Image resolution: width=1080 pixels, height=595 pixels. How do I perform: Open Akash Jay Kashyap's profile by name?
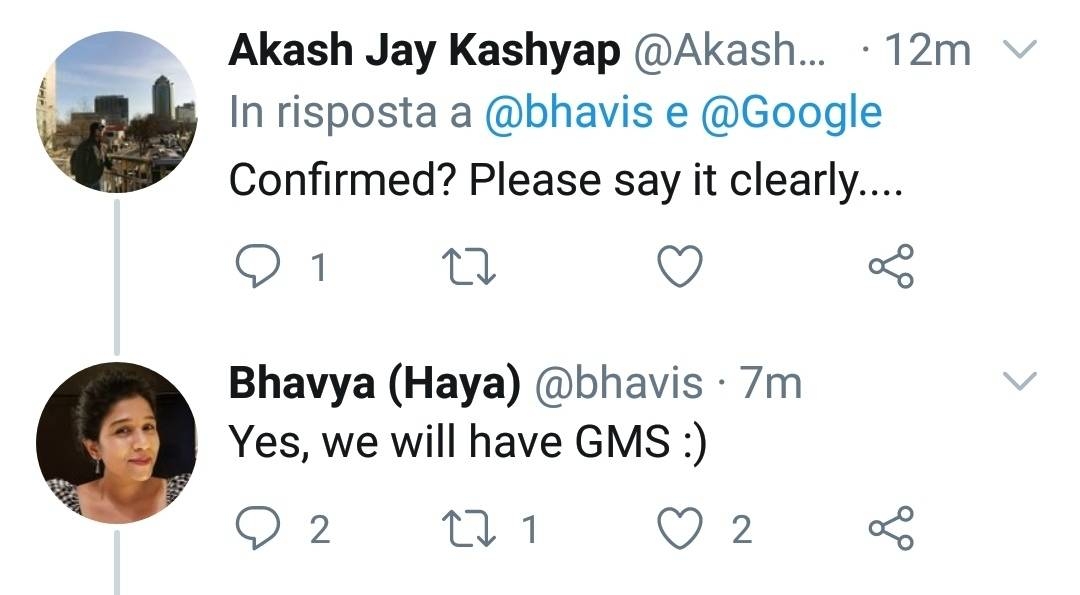point(424,52)
